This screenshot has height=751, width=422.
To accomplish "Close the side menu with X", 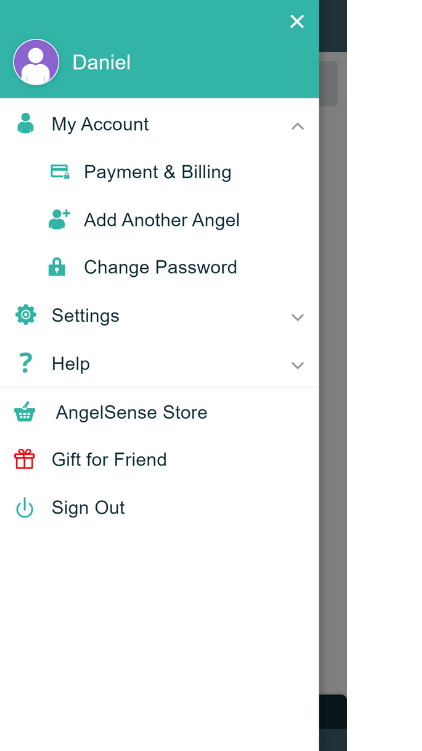I will pyautogui.click(x=297, y=22).
